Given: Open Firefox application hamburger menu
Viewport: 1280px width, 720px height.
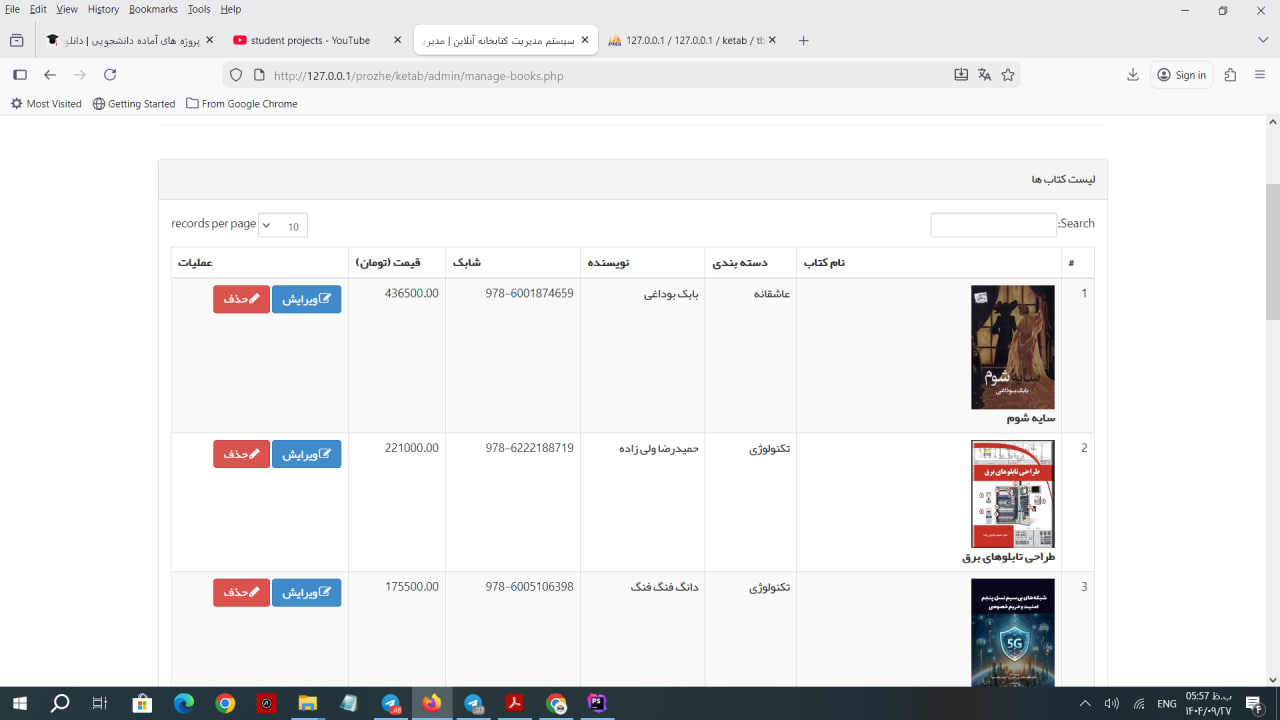Looking at the screenshot, I should click(1260, 75).
